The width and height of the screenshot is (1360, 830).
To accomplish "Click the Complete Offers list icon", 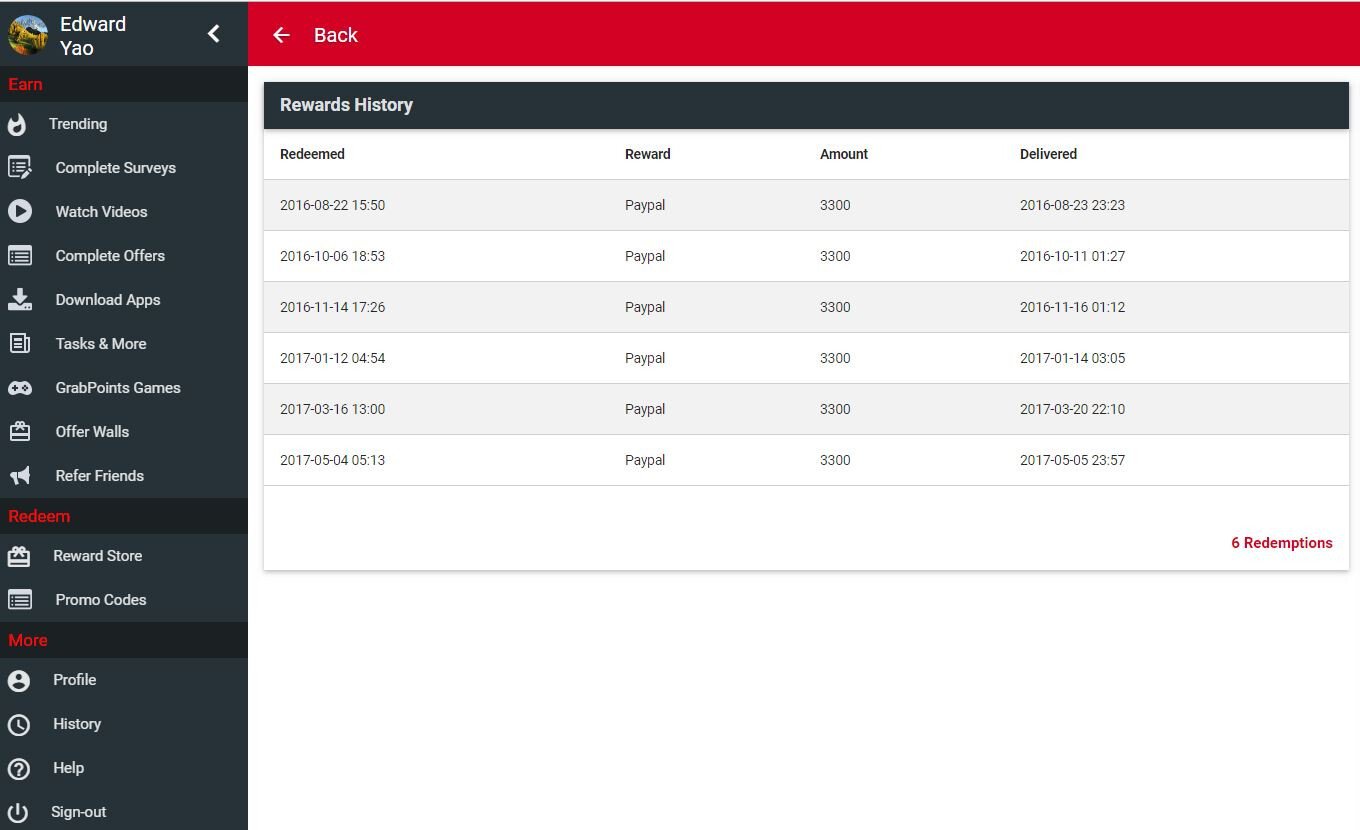I will point(20,256).
